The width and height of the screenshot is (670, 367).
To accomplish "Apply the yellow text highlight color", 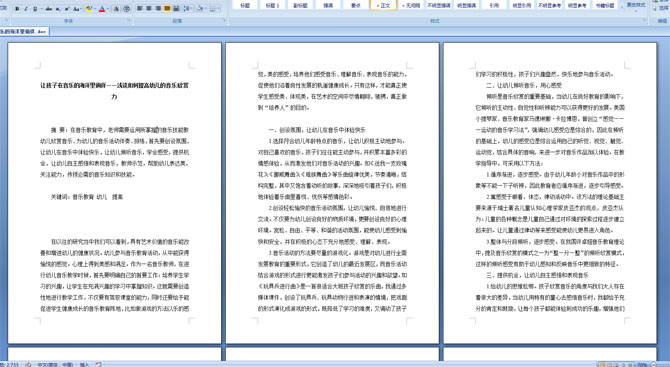I will click(x=88, y=9).
